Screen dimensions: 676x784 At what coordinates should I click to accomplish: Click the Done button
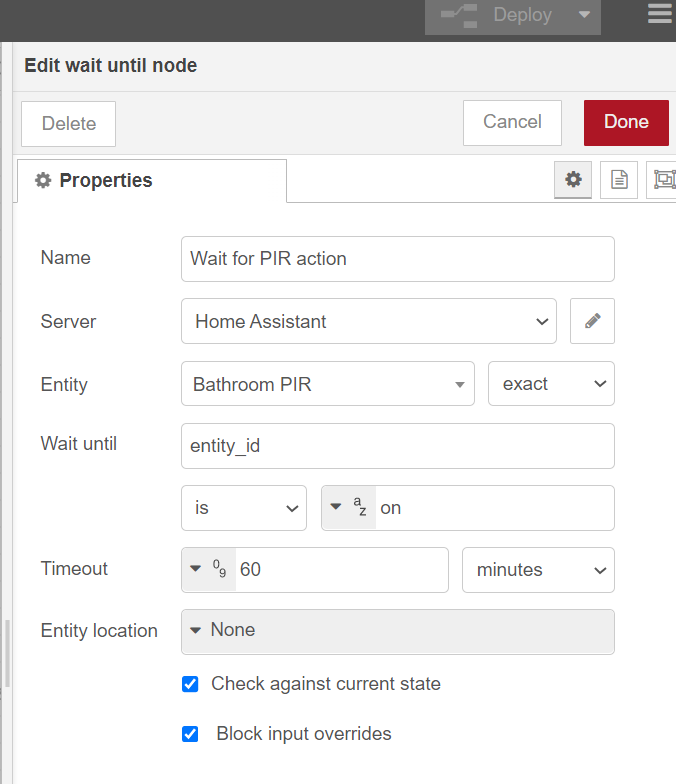626,122
